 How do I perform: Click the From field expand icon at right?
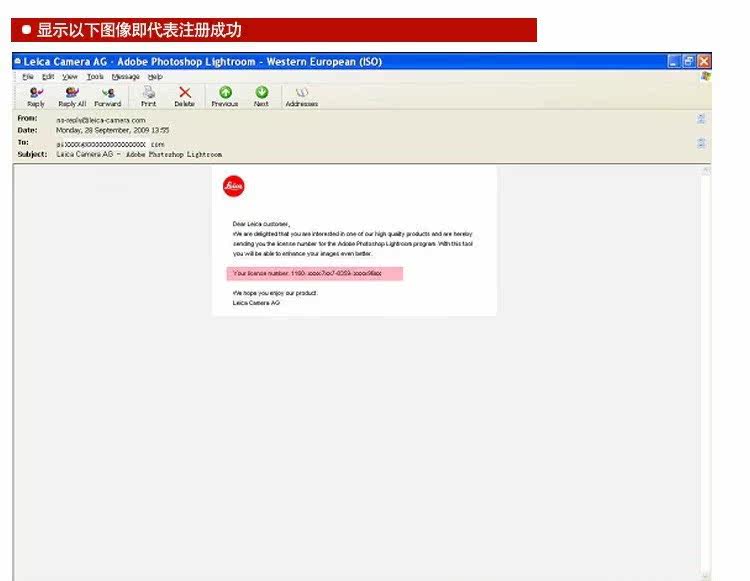click(x=701, y=119)
